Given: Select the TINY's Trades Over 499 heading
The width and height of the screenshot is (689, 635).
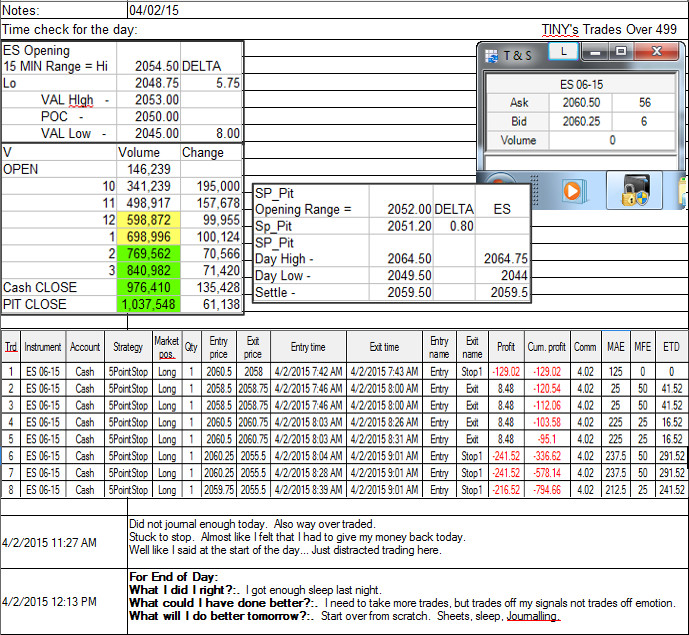Looking at the screenshot, I should pyautogui.click(x=609, y=29).
